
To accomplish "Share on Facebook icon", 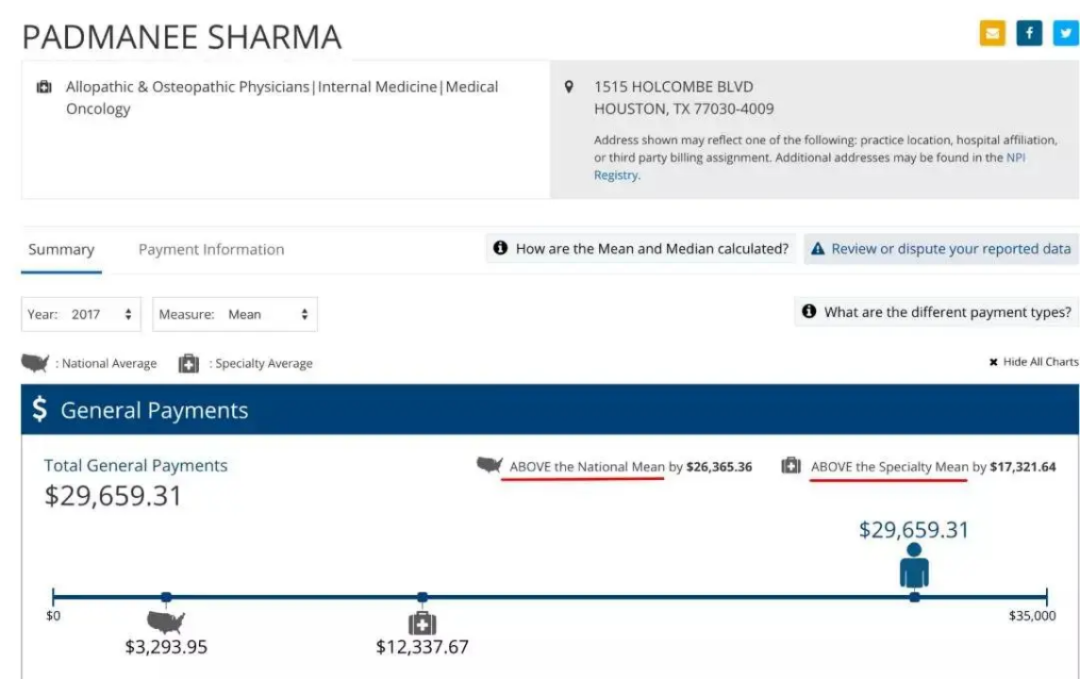I will [1029, 33].
